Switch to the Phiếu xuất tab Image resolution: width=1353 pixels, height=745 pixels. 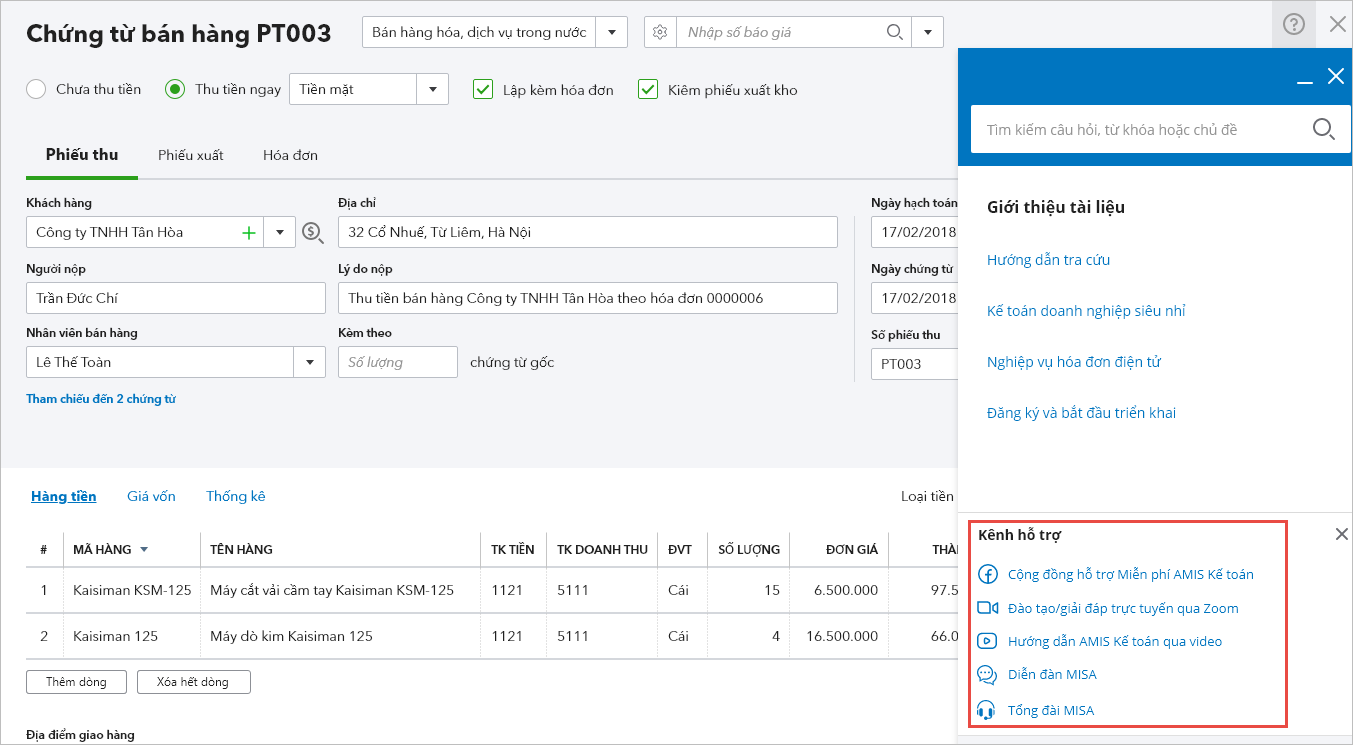tap(190, 155)
